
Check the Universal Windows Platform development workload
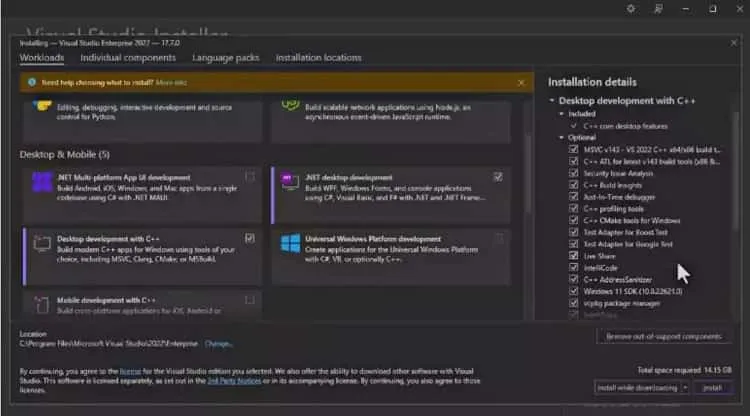click(x=498, y=238)
